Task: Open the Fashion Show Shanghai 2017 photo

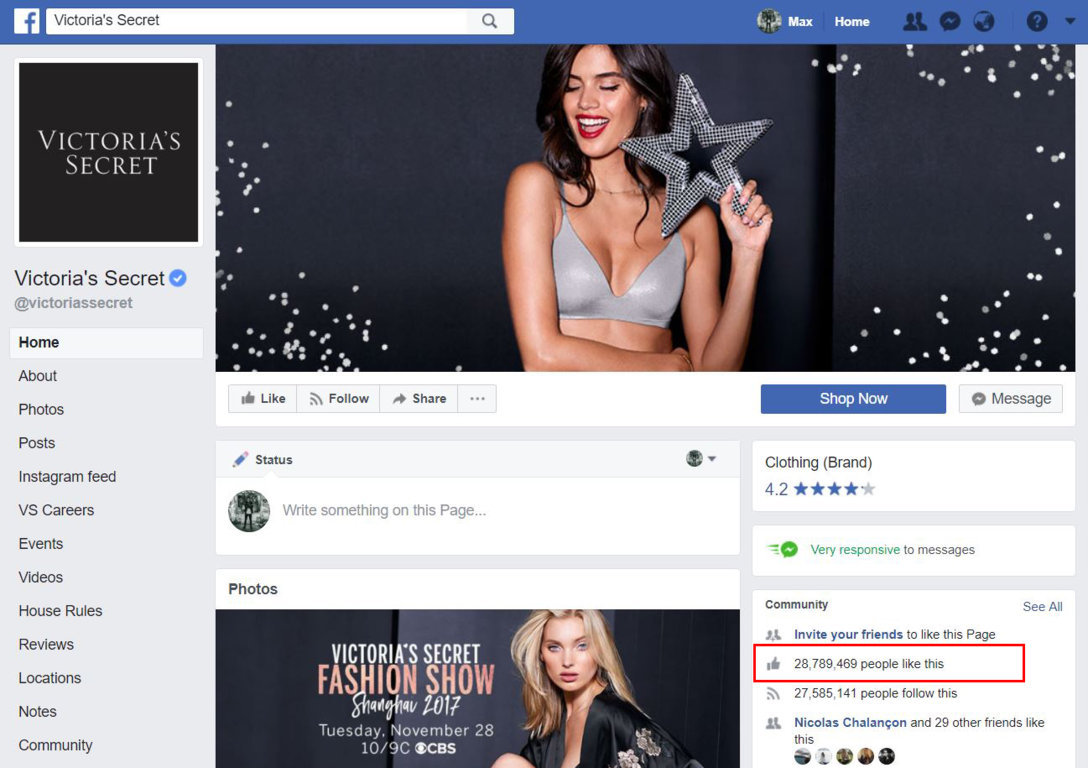Action: (x=478, y=689)
